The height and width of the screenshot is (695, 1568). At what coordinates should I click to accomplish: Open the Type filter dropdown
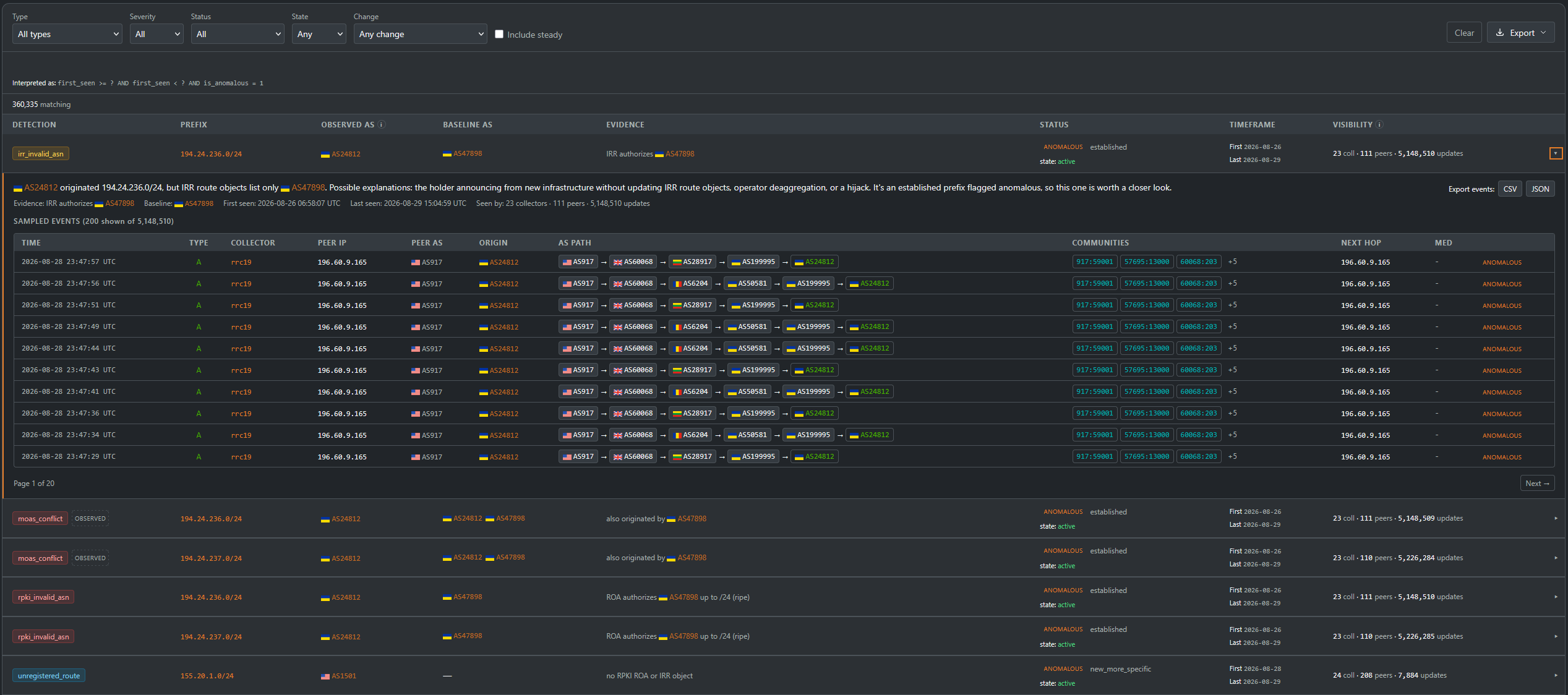(67, 34)
